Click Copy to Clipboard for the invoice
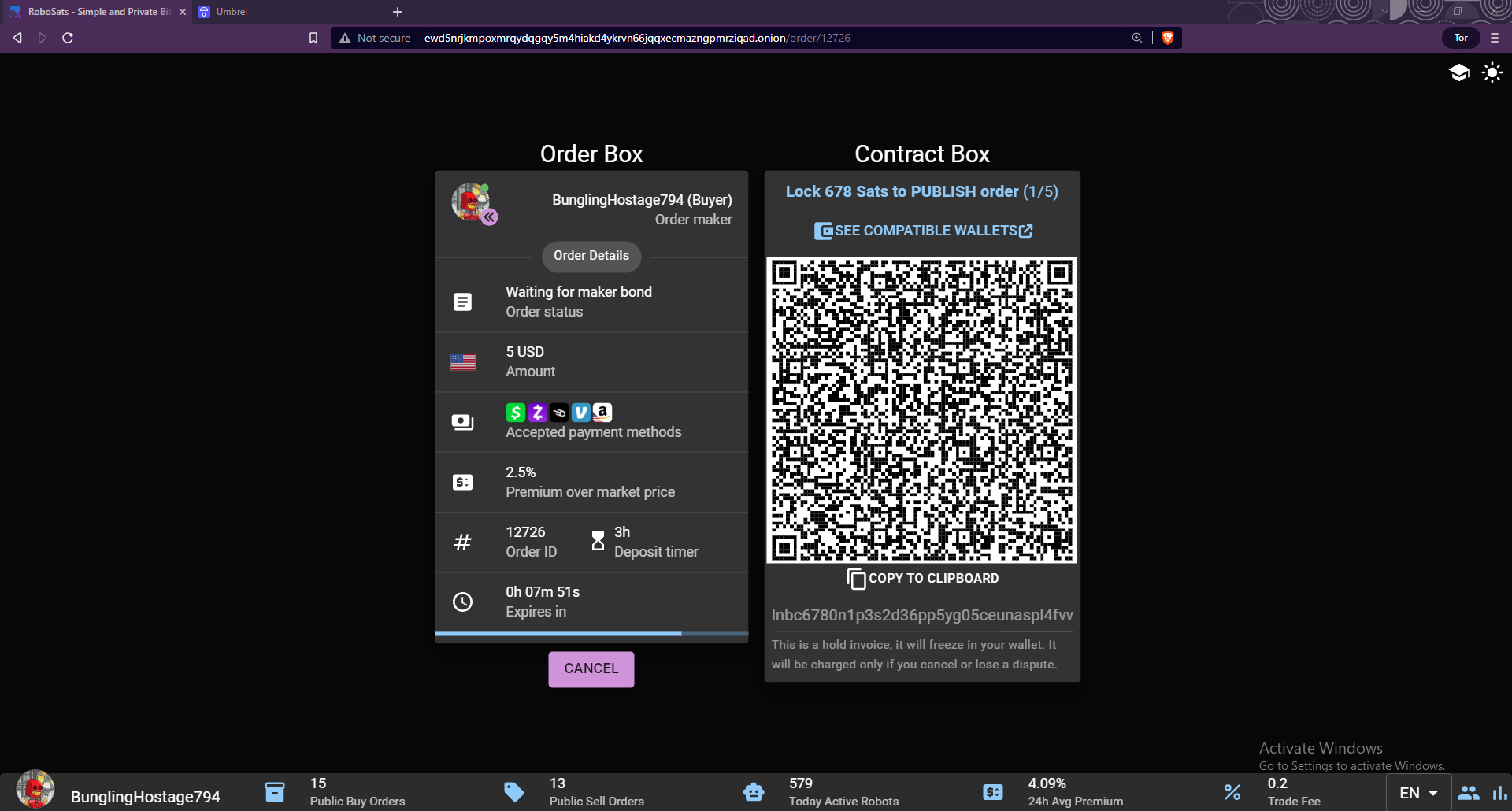Screen dimensions: 1512x811 923,579
